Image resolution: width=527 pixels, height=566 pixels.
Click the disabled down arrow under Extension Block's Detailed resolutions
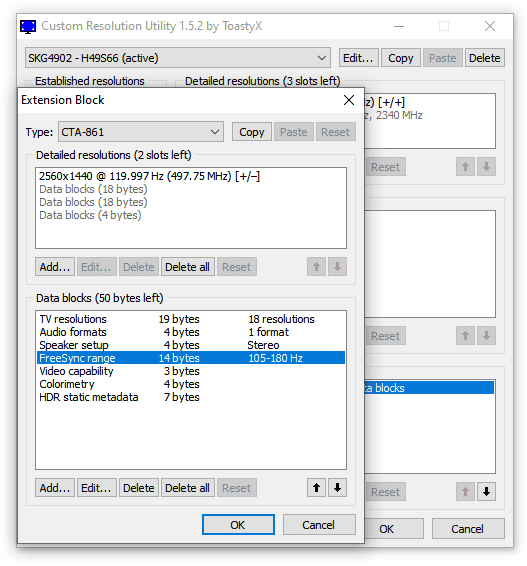click(337, 267)
